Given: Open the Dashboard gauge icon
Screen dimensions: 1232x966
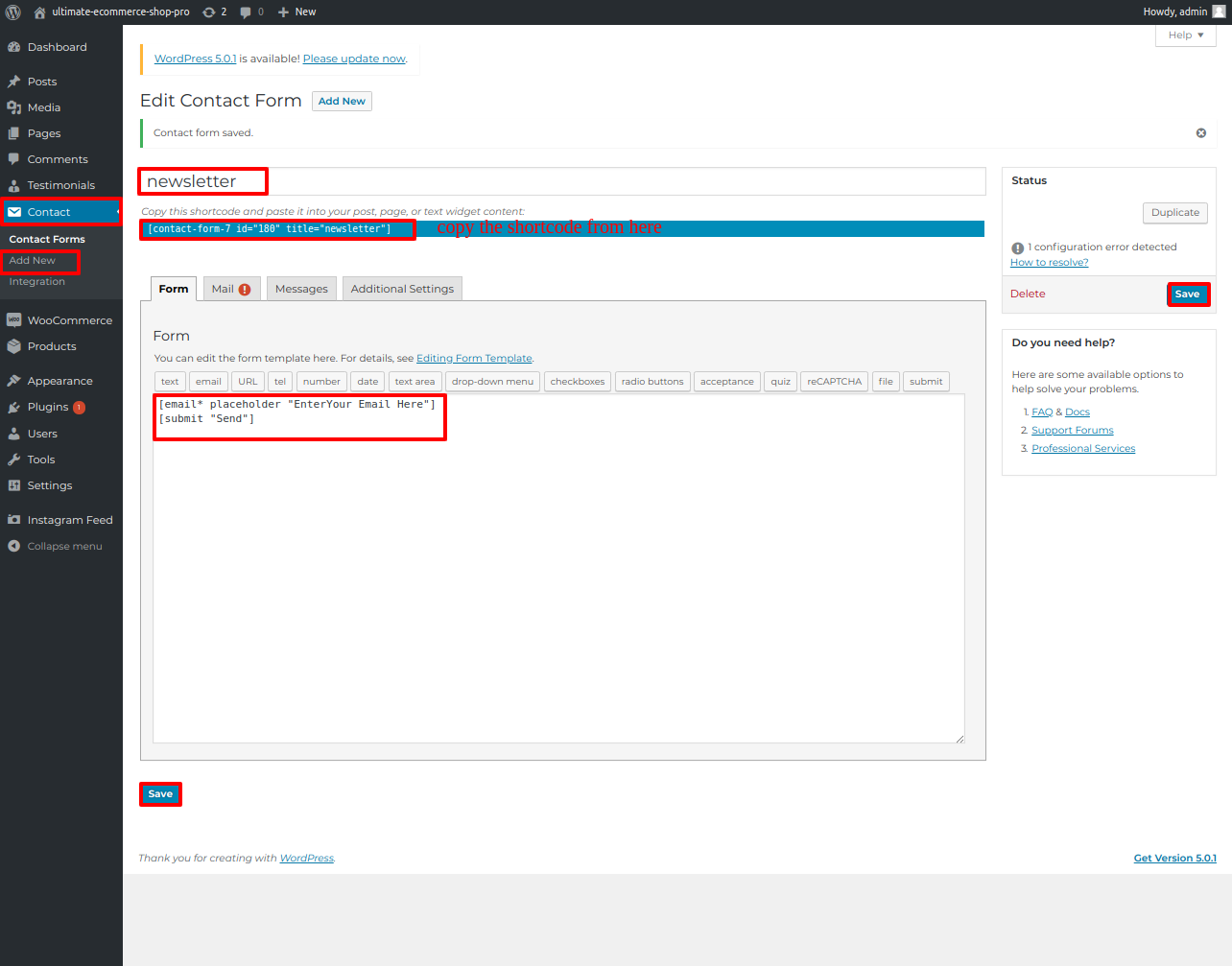Looking at the screenshot, I should click(x=14, y=47).
